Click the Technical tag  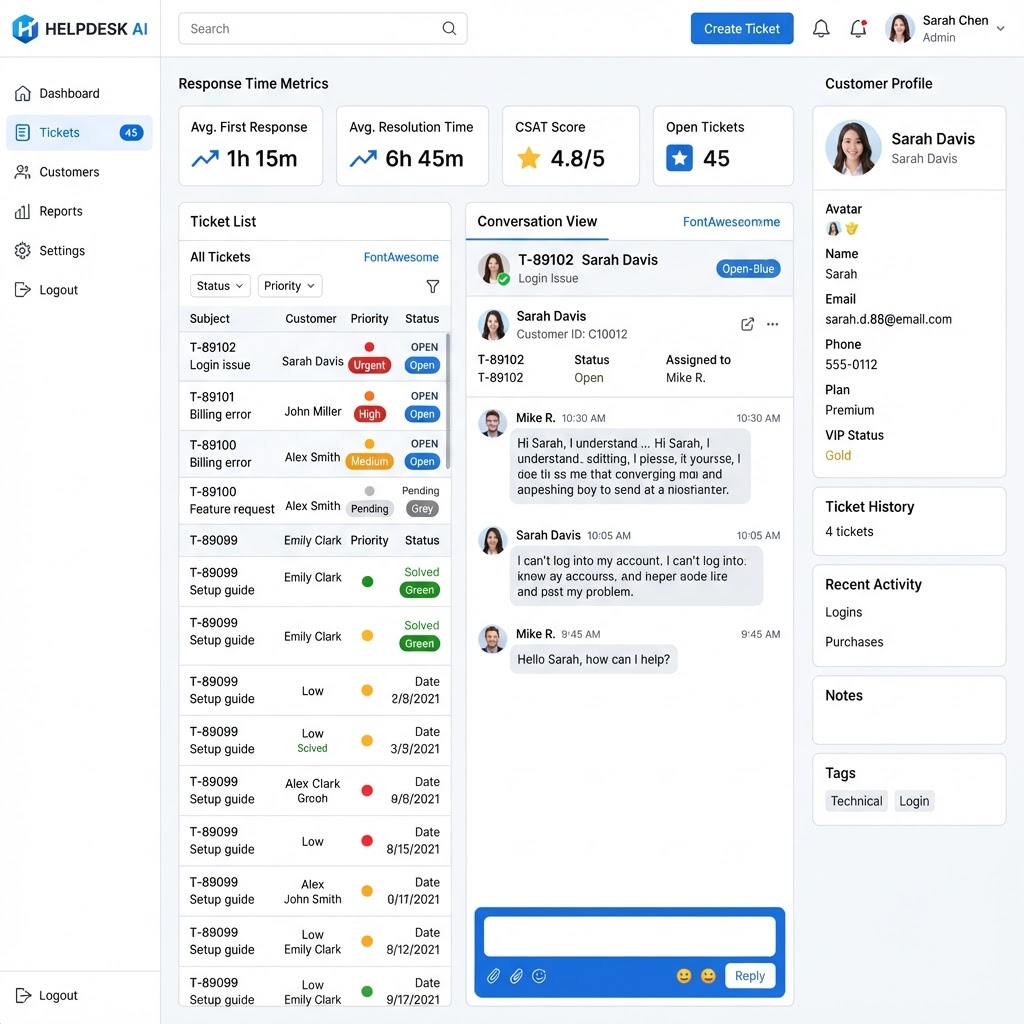tap(856, 801)
